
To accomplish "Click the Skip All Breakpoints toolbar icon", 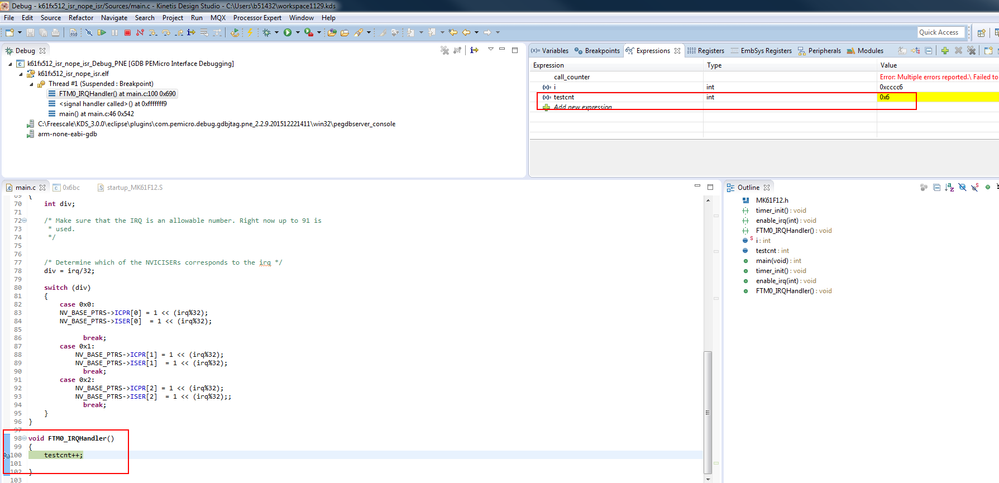I will pyautogui.click(x=89, y=32).
